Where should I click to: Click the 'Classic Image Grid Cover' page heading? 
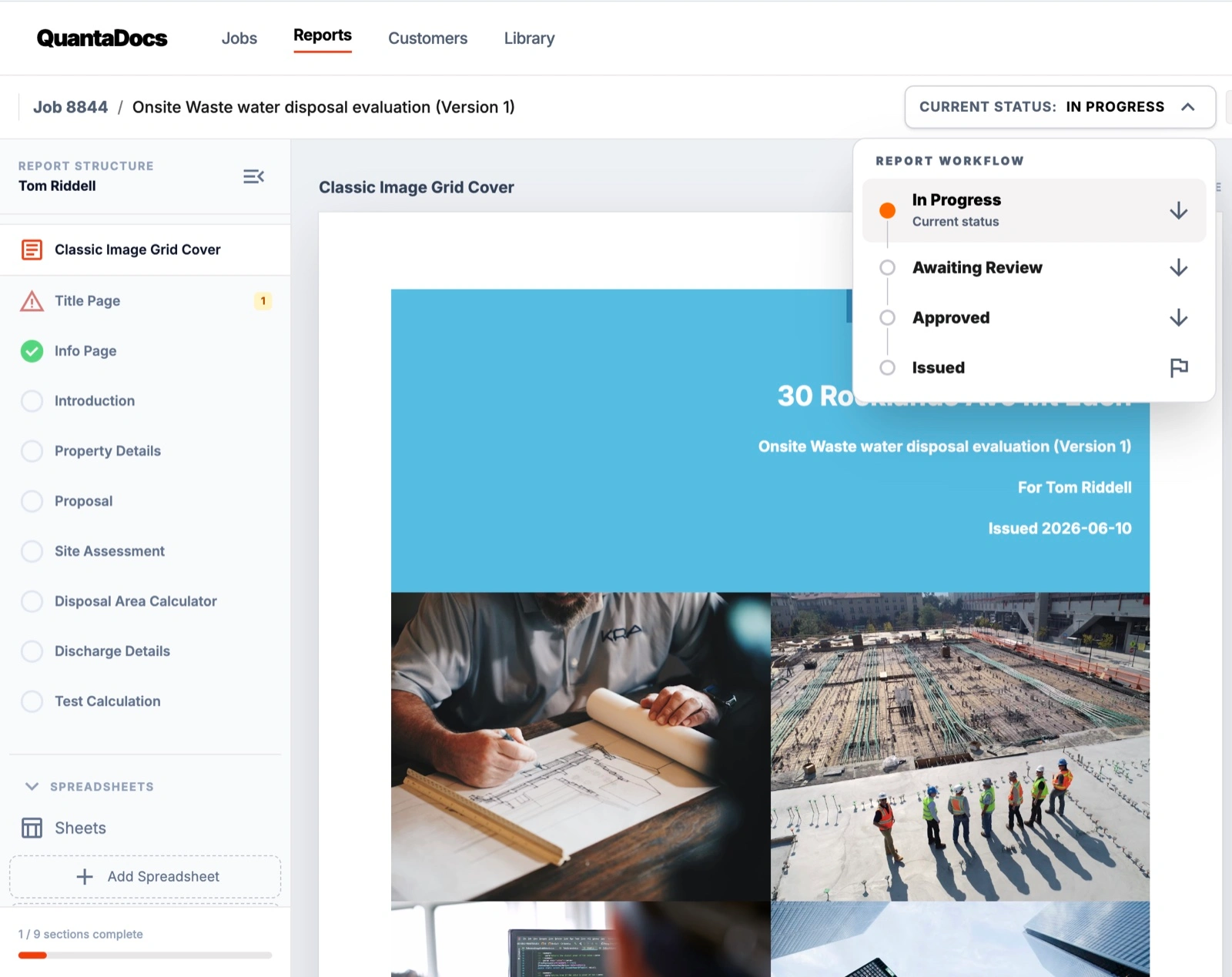pos(417,187)
